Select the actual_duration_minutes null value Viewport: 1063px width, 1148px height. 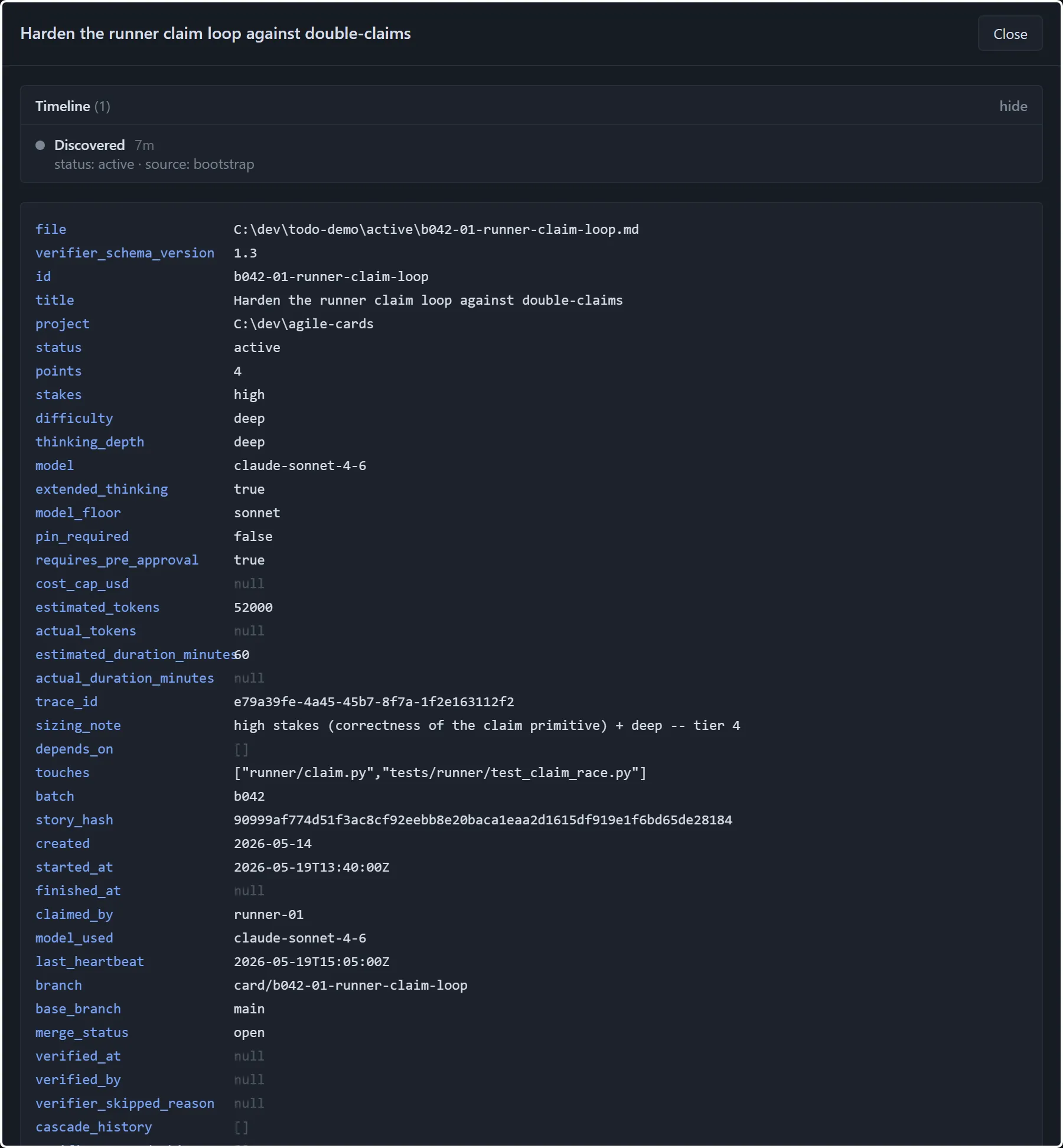click(x=249, y=678)
